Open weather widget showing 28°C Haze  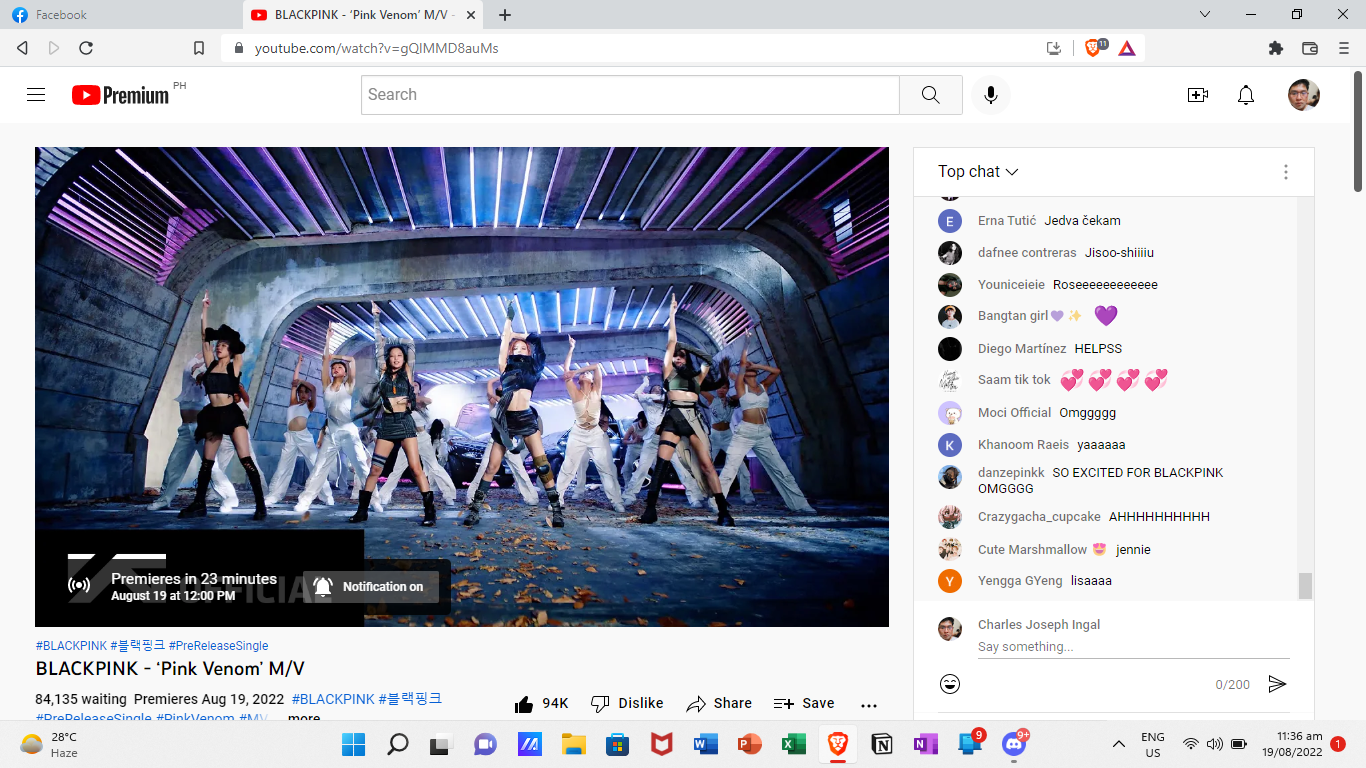coord(48,745)
